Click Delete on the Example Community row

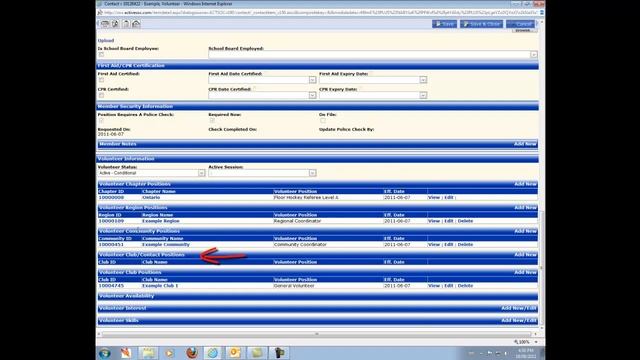click(465, 244)
